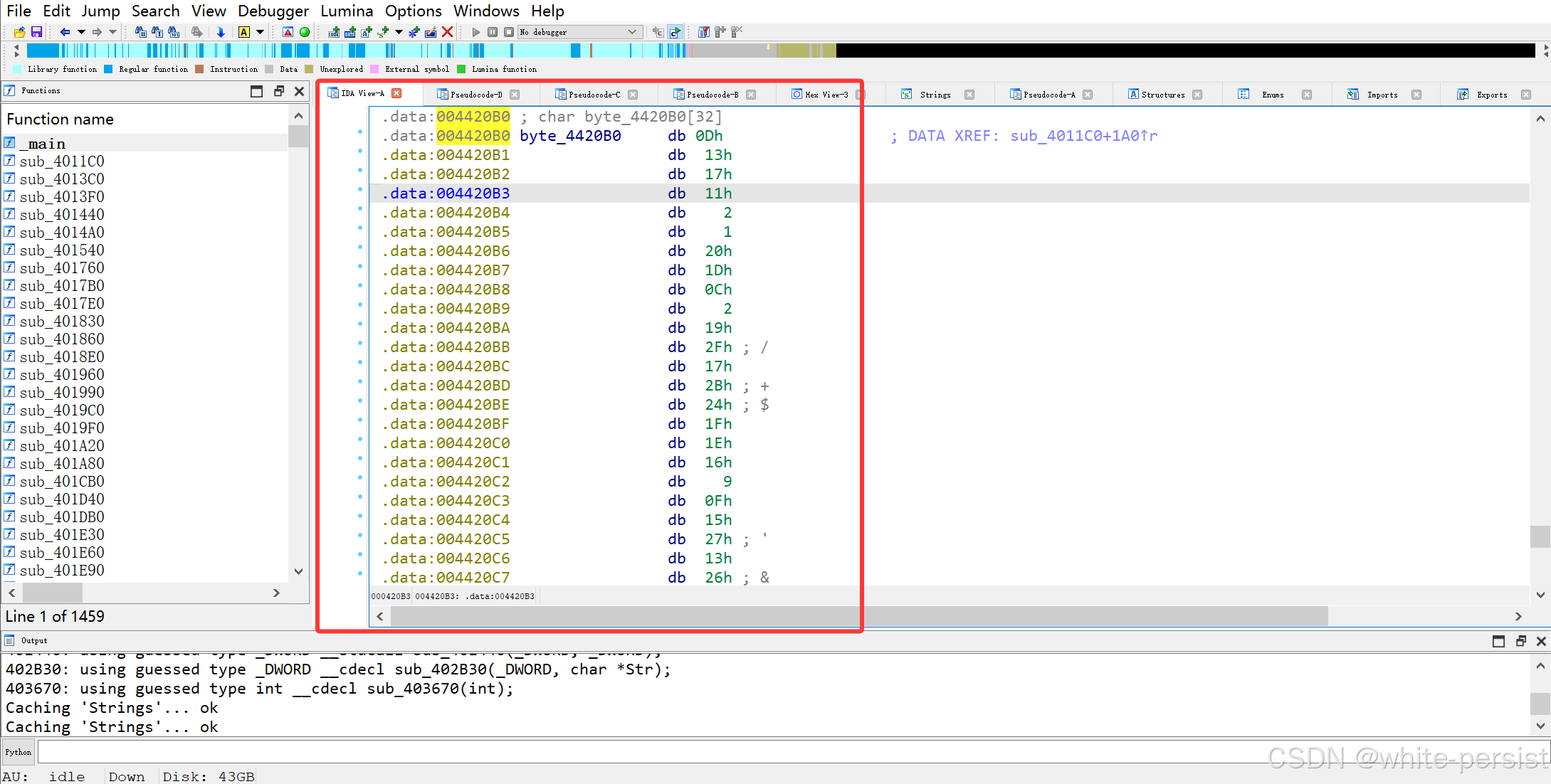Switch to the Strings tab
The image size is (1551, 784).
(x=934, y=94)
